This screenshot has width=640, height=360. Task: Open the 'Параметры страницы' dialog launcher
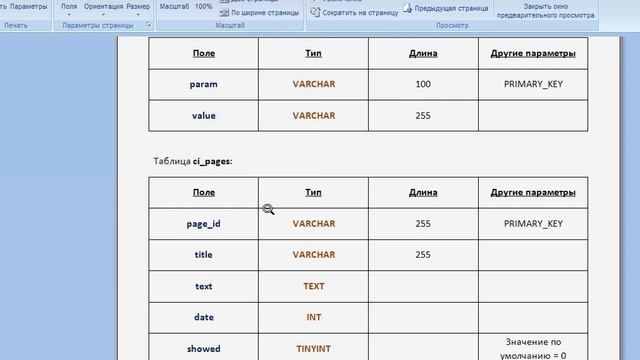149,25
